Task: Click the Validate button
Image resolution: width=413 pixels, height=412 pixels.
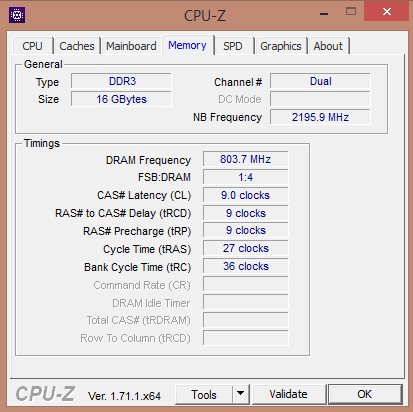Action: point(289,394)
